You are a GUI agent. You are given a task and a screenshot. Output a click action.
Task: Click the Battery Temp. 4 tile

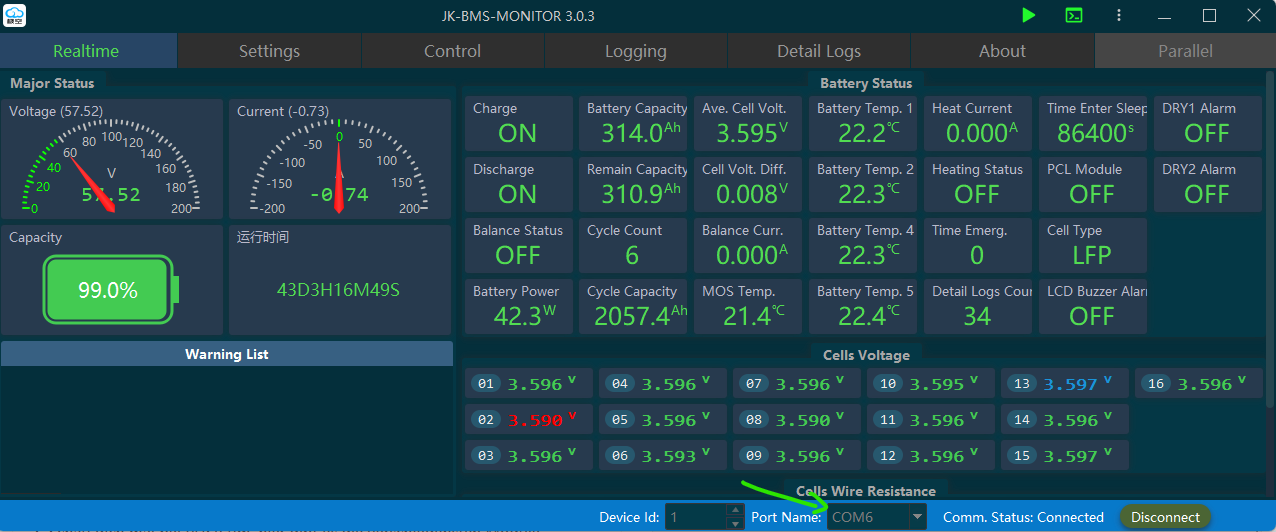point(864,245)
